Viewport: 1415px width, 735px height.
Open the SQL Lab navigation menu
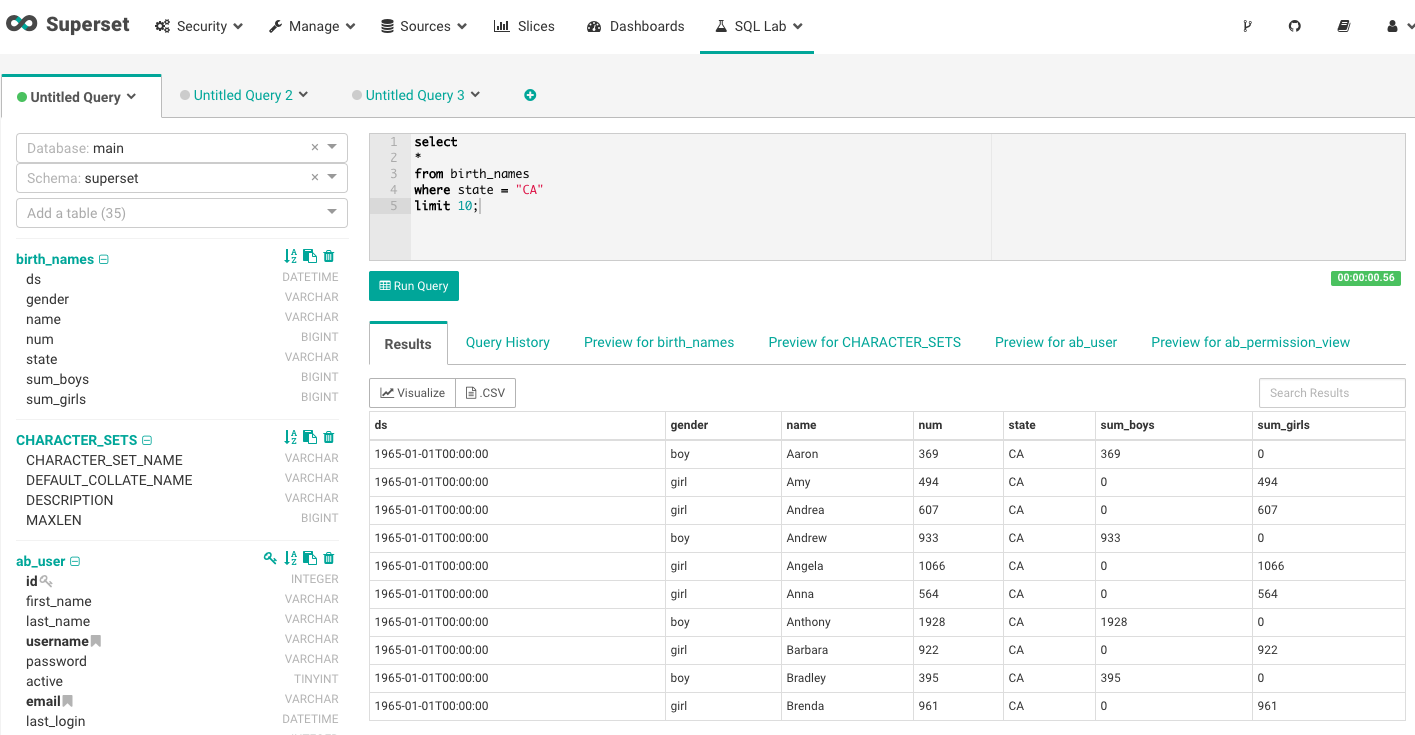(x=758, y=26)
